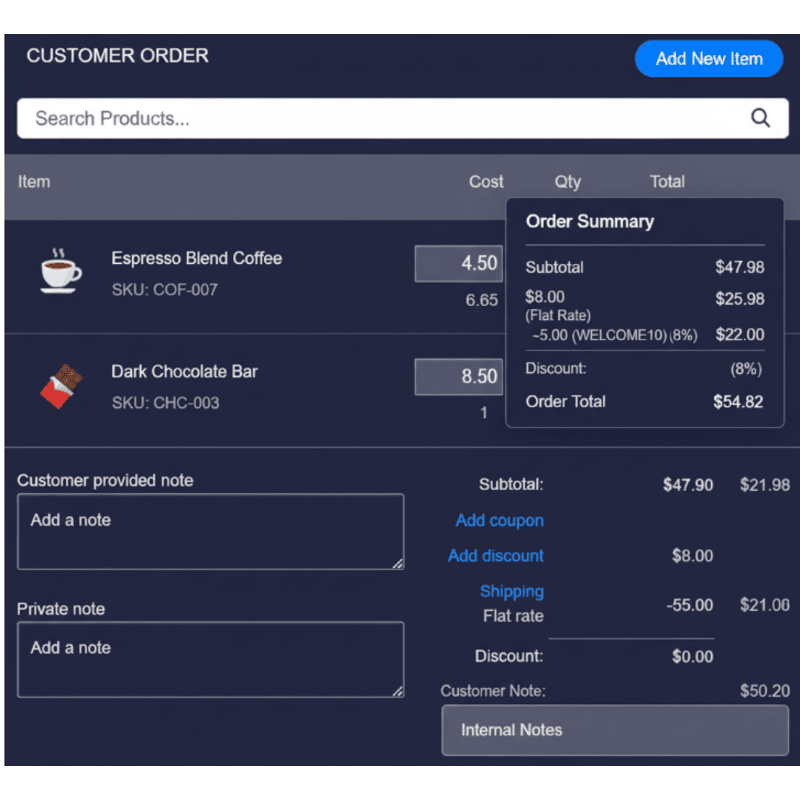Click the $0.00 discount value
The width and height of the screenshot is (800, 800).
(x=692, y=656)
